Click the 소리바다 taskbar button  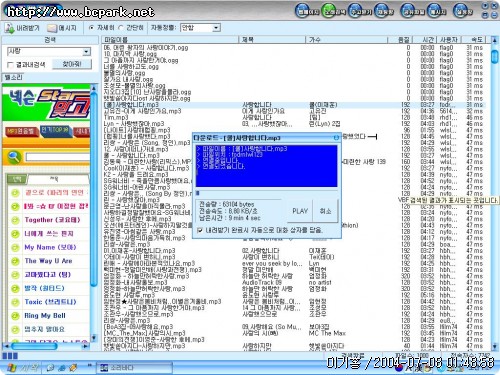(x=135, y=368)
